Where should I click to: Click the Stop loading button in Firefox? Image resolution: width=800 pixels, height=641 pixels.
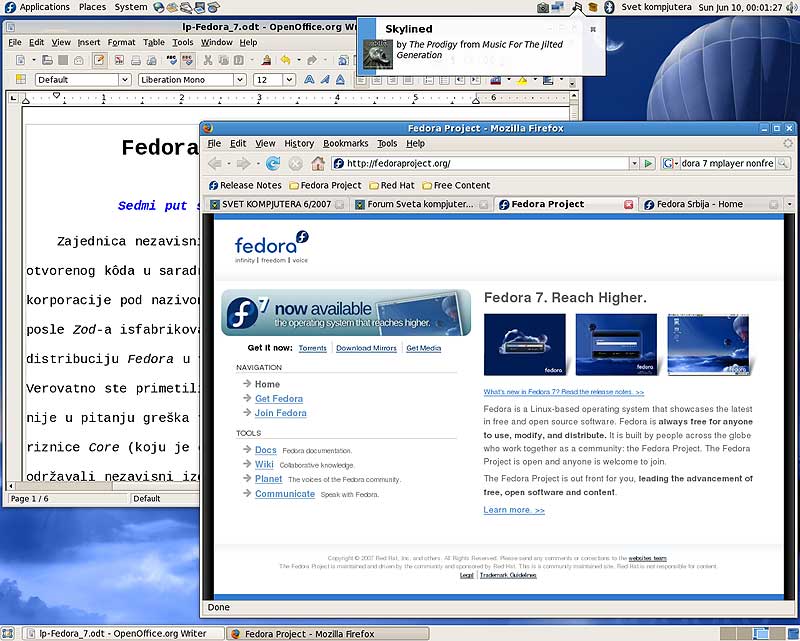[295, 163]
